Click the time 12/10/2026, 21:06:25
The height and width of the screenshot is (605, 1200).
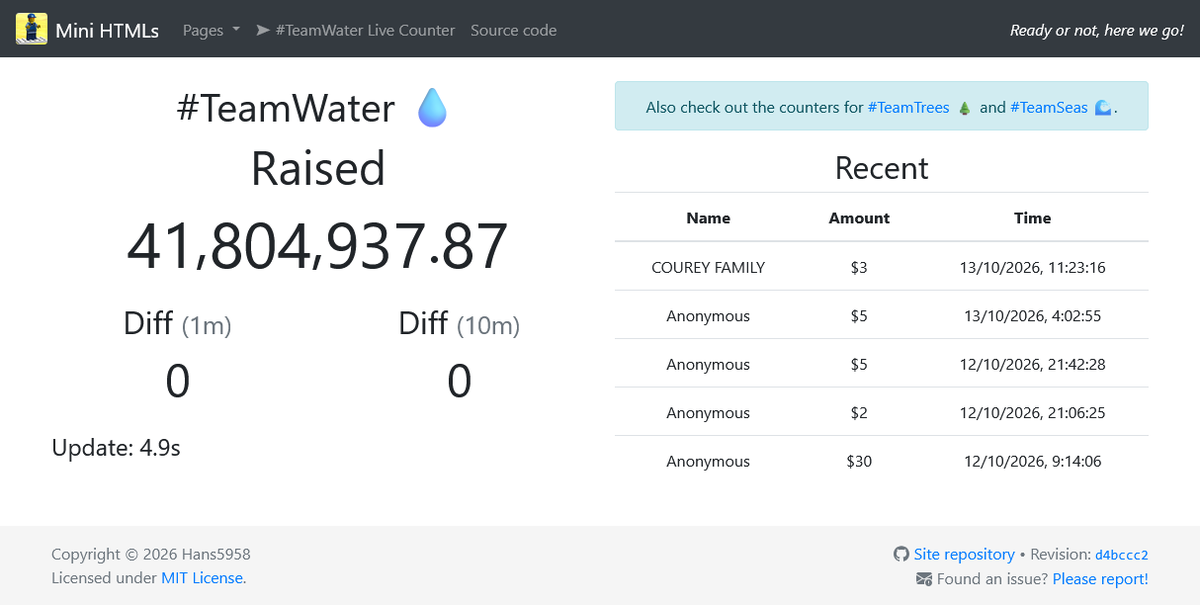[x=1032, y=413]
